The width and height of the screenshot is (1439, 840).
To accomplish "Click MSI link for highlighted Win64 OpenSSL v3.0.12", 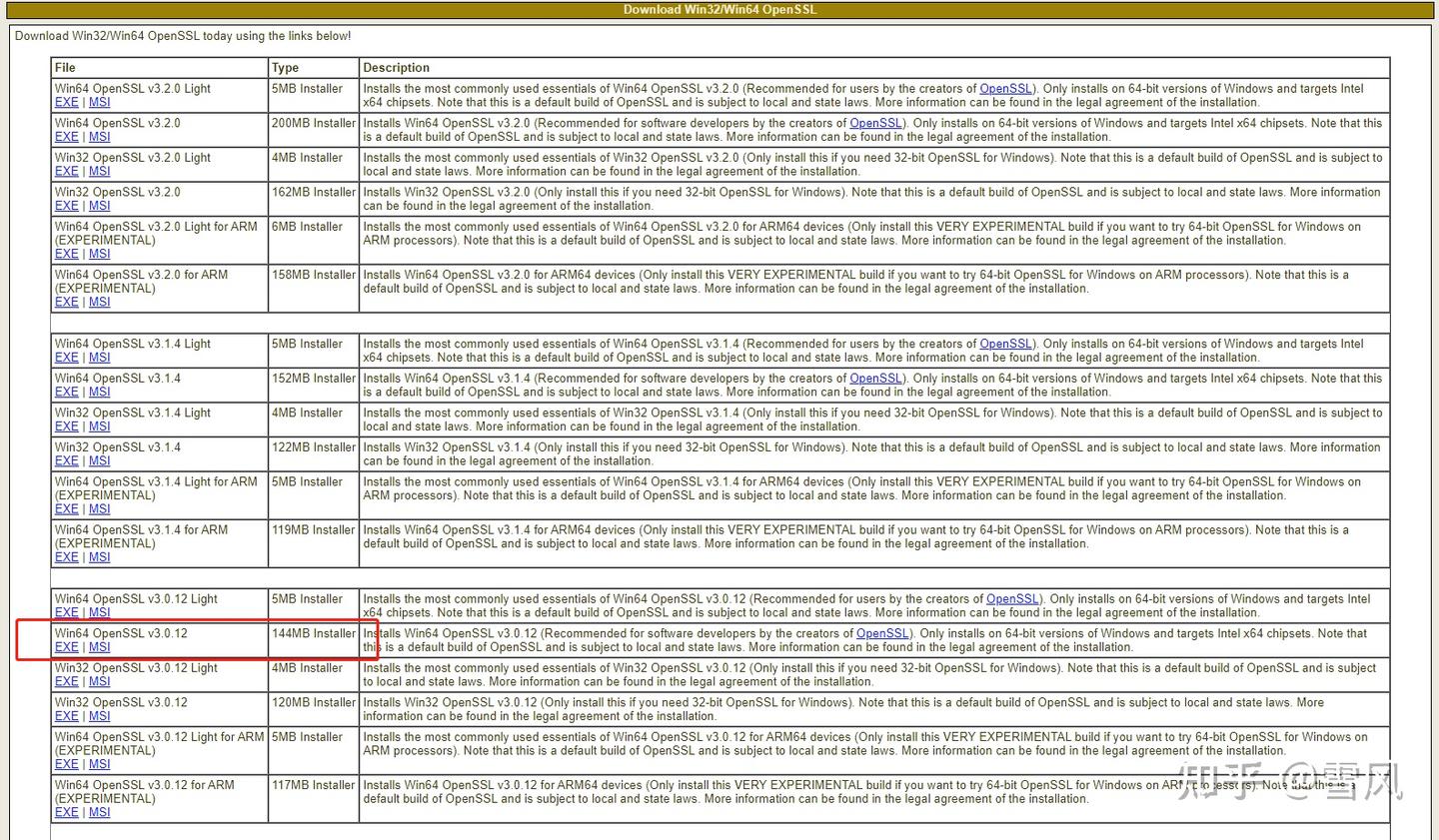I will pos(99,647).
